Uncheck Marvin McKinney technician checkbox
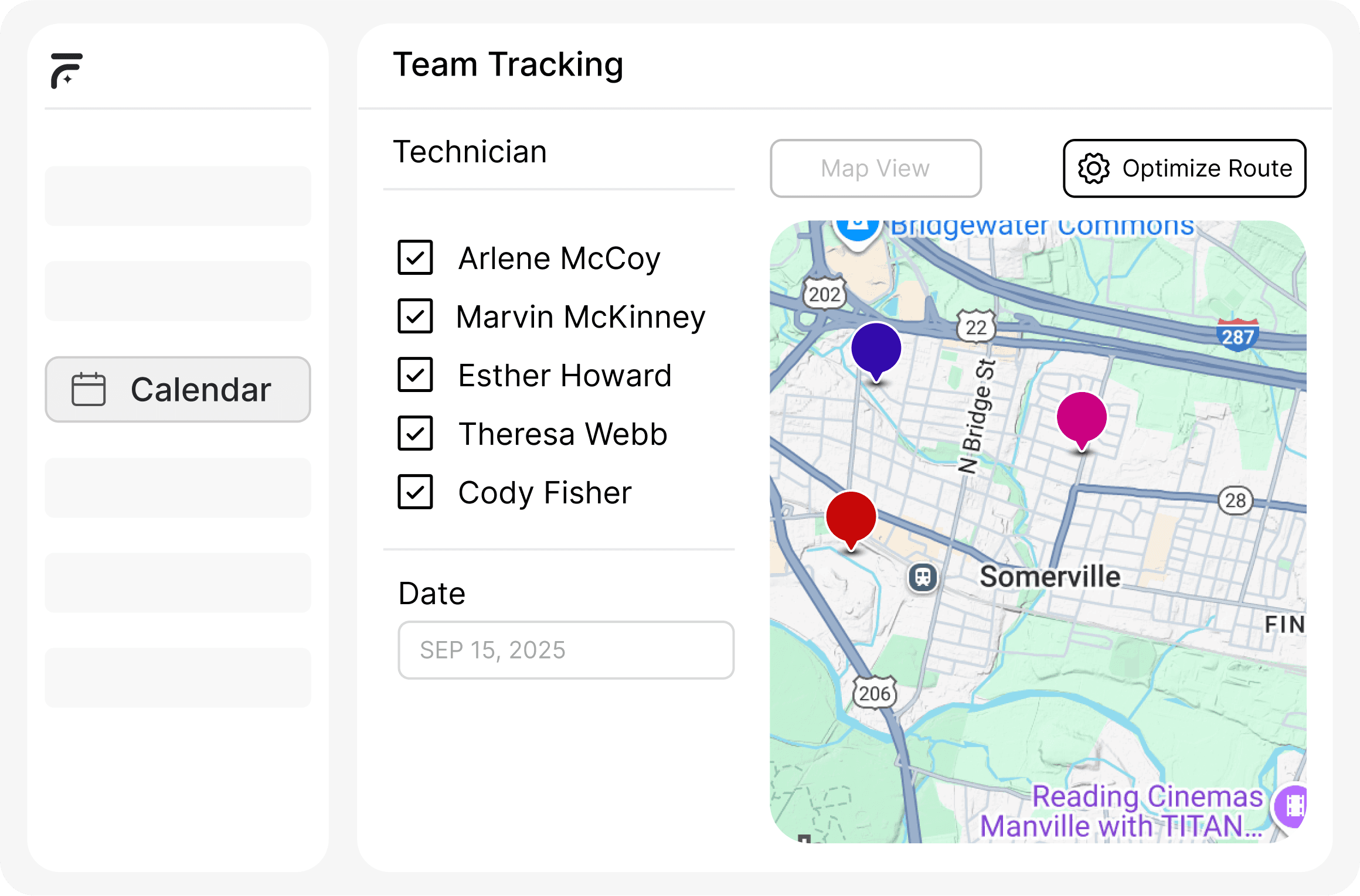This screenshot has height=896, width=1360. point(415,316)
